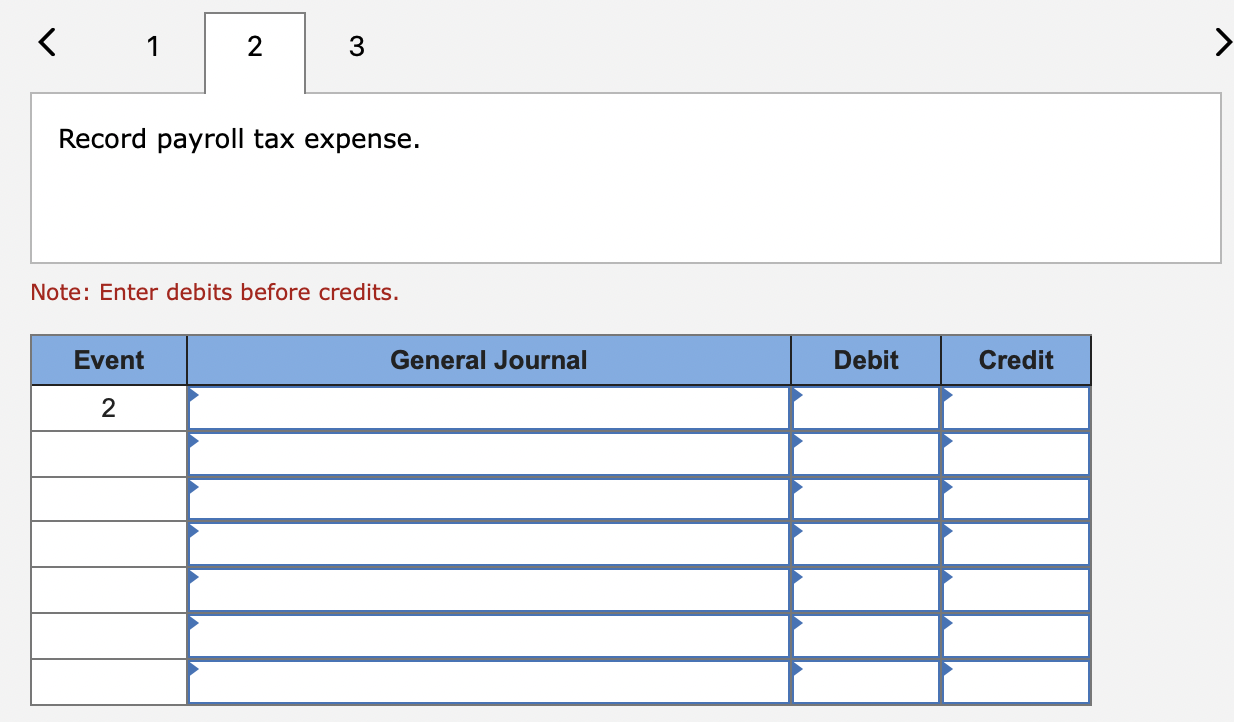Click Debit cell in last journal row

(x=866, y=682)
